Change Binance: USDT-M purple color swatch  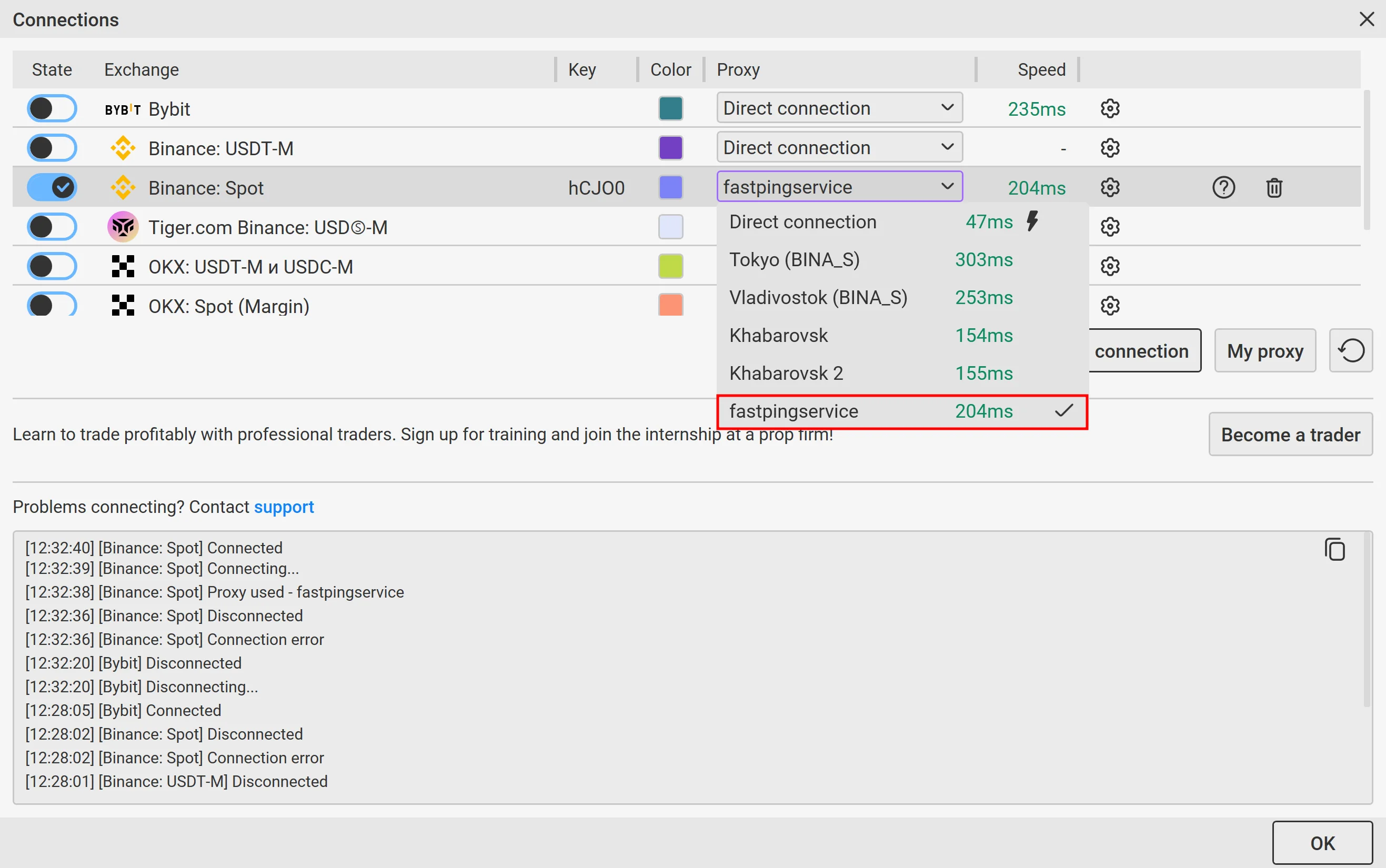pos(670,148)
